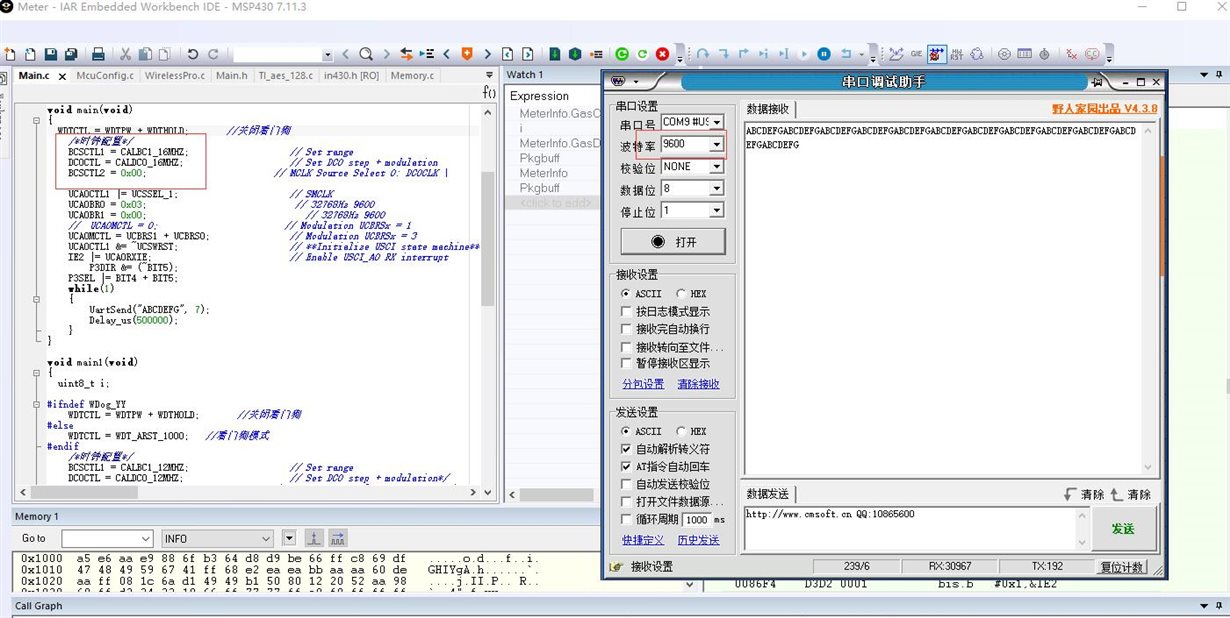This screenshot has height=618, width=1230.
Task: Click the serial tool pin-on-top icon
Action: pos(1097,82)
